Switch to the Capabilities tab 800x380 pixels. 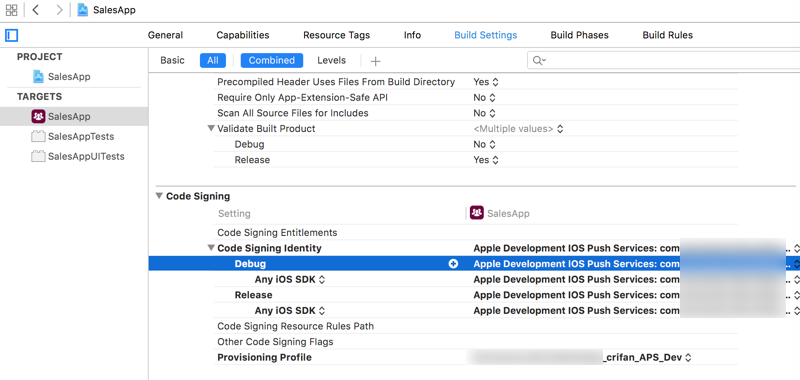coord(243,35)
